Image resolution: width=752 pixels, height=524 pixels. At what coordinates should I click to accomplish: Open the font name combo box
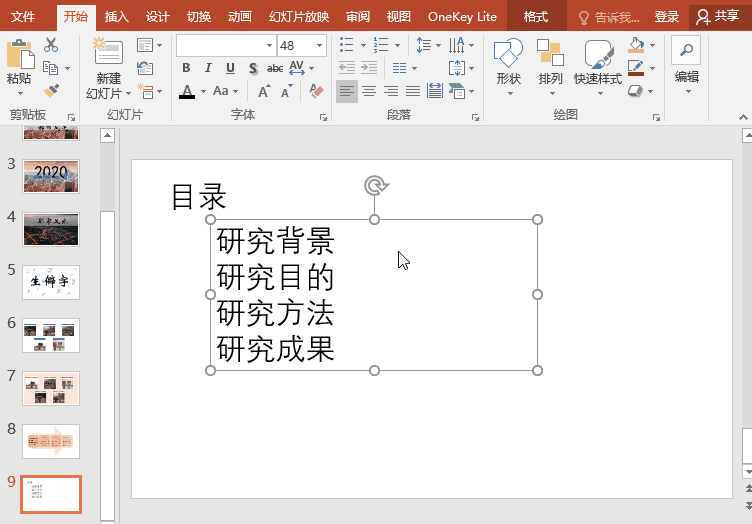[x=226, y=46]
